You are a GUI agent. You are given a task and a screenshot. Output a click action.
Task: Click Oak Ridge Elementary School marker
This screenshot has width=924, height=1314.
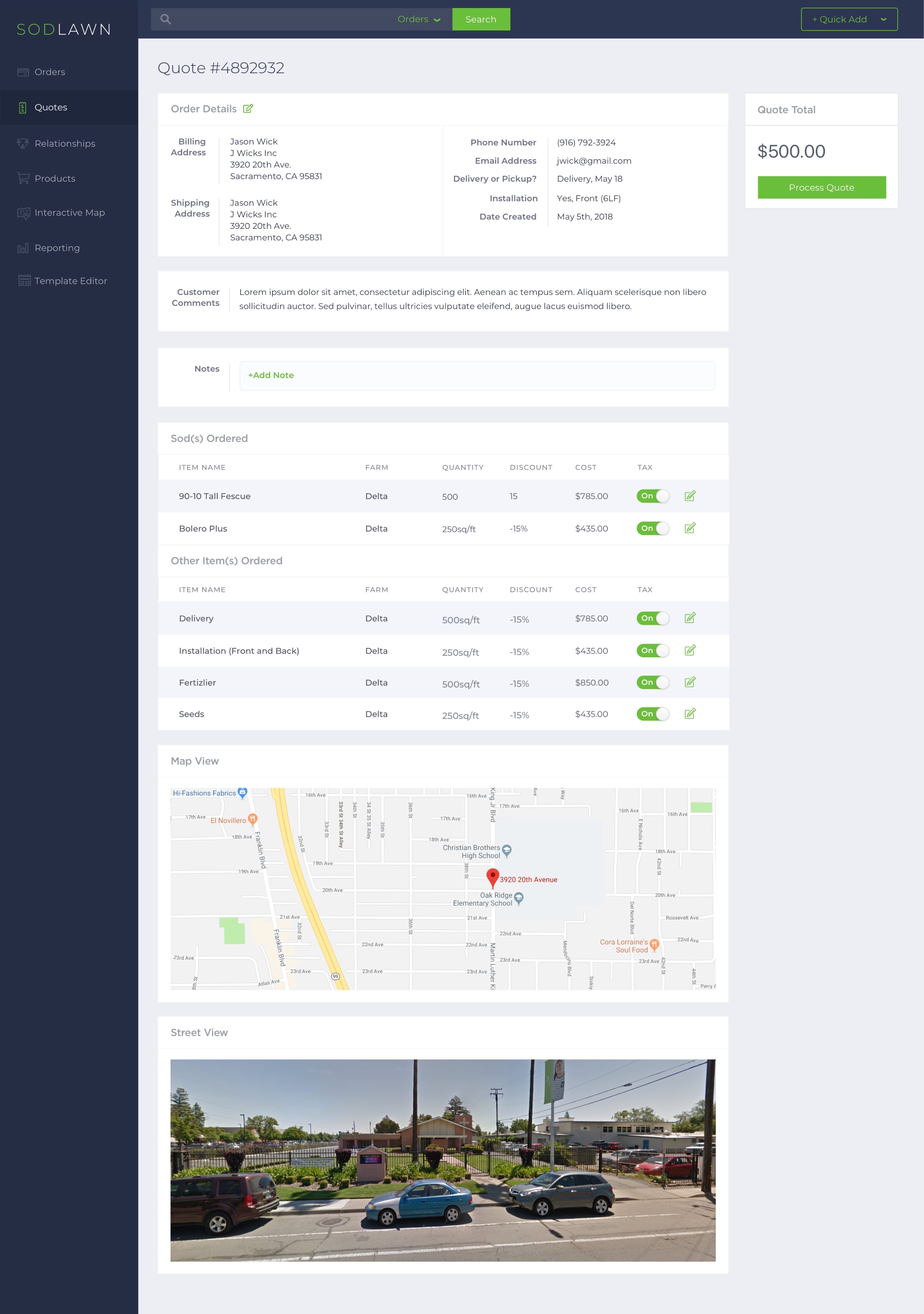[519, 899]
